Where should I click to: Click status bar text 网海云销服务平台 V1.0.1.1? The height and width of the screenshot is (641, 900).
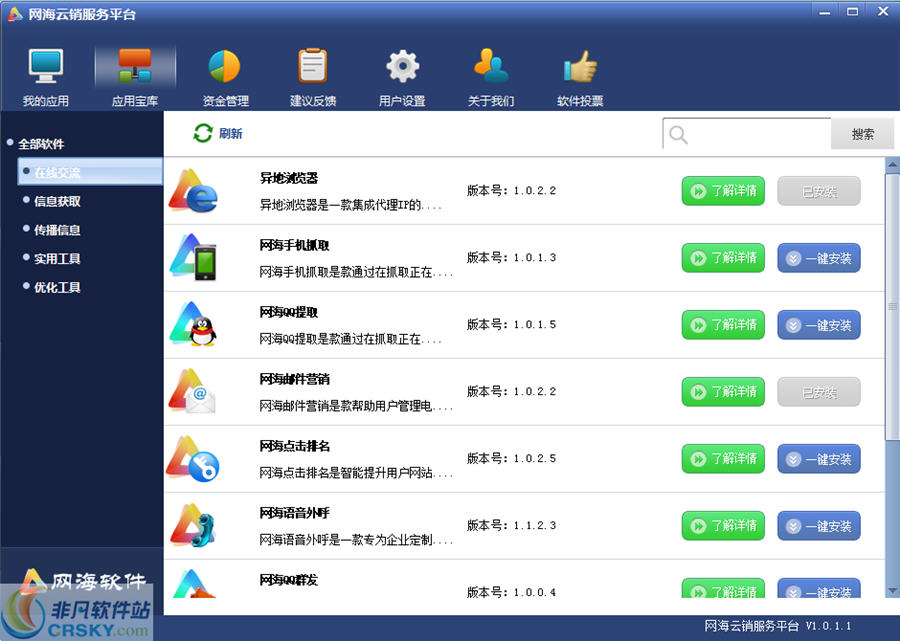coord(778,626)
